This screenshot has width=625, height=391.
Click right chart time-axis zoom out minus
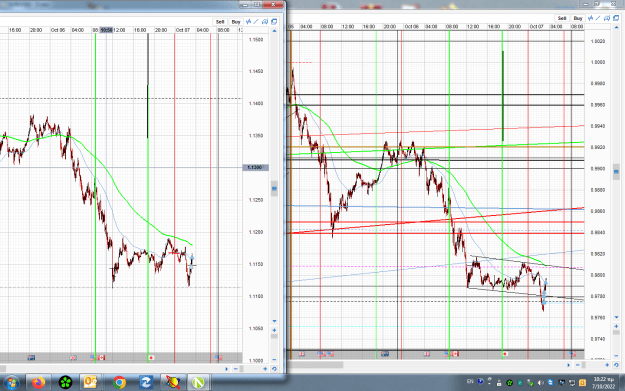(578, 365)
